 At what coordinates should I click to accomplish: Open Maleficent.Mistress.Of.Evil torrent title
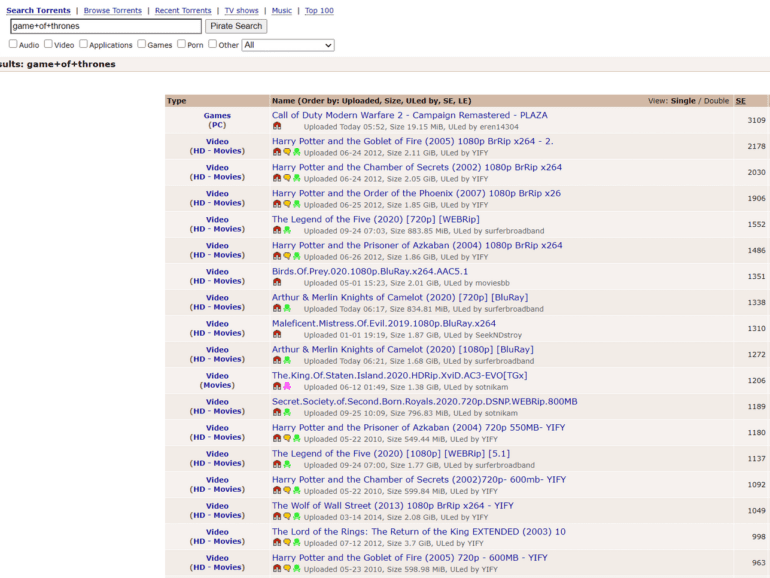384,323
